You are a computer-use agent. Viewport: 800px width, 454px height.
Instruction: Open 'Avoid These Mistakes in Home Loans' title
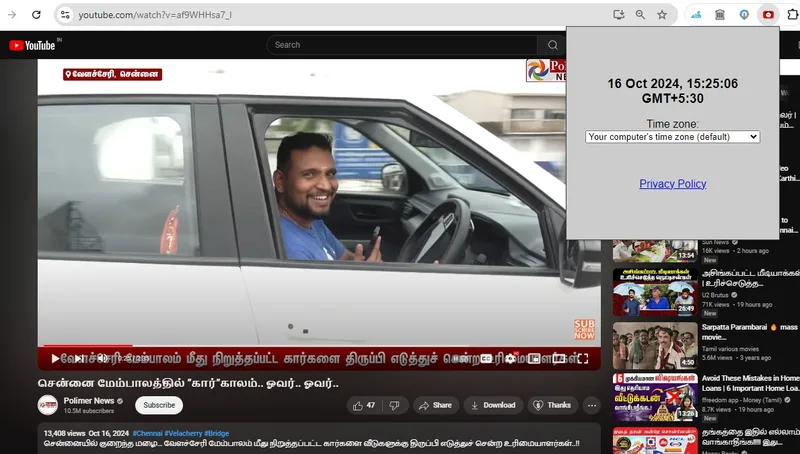[x=751, y=383]
